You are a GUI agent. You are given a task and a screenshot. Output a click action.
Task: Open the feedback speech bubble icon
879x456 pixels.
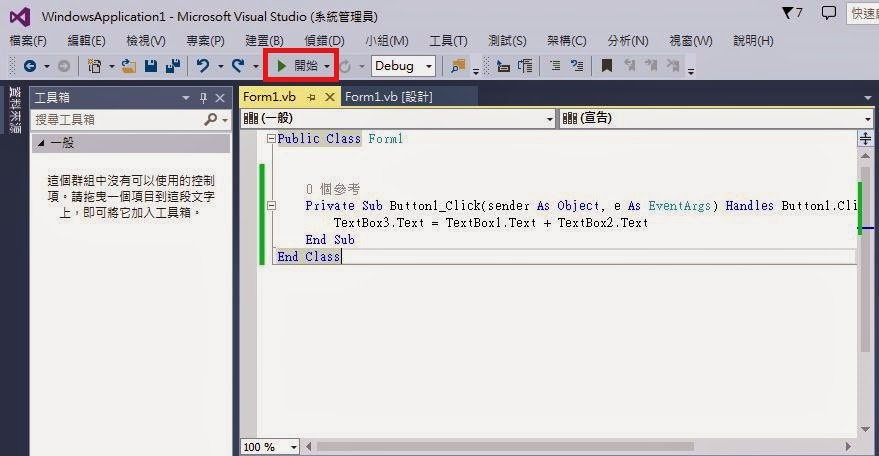coord(829,13)
